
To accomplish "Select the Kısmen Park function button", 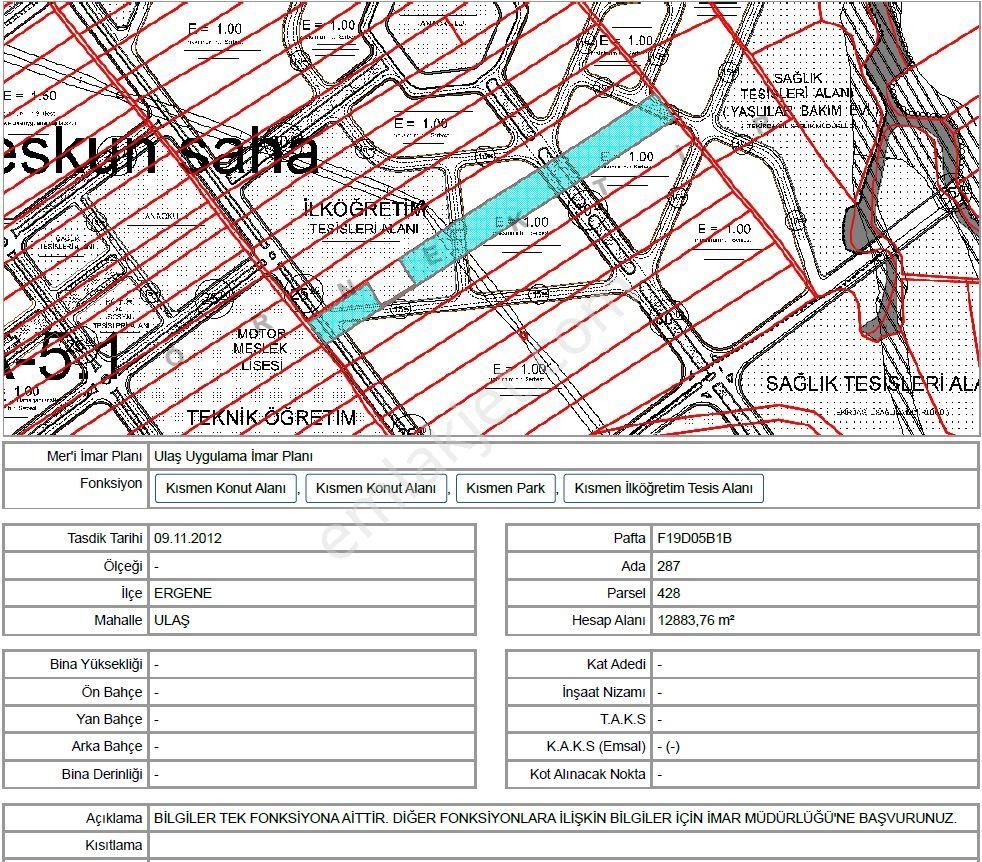I will point(506,488).
